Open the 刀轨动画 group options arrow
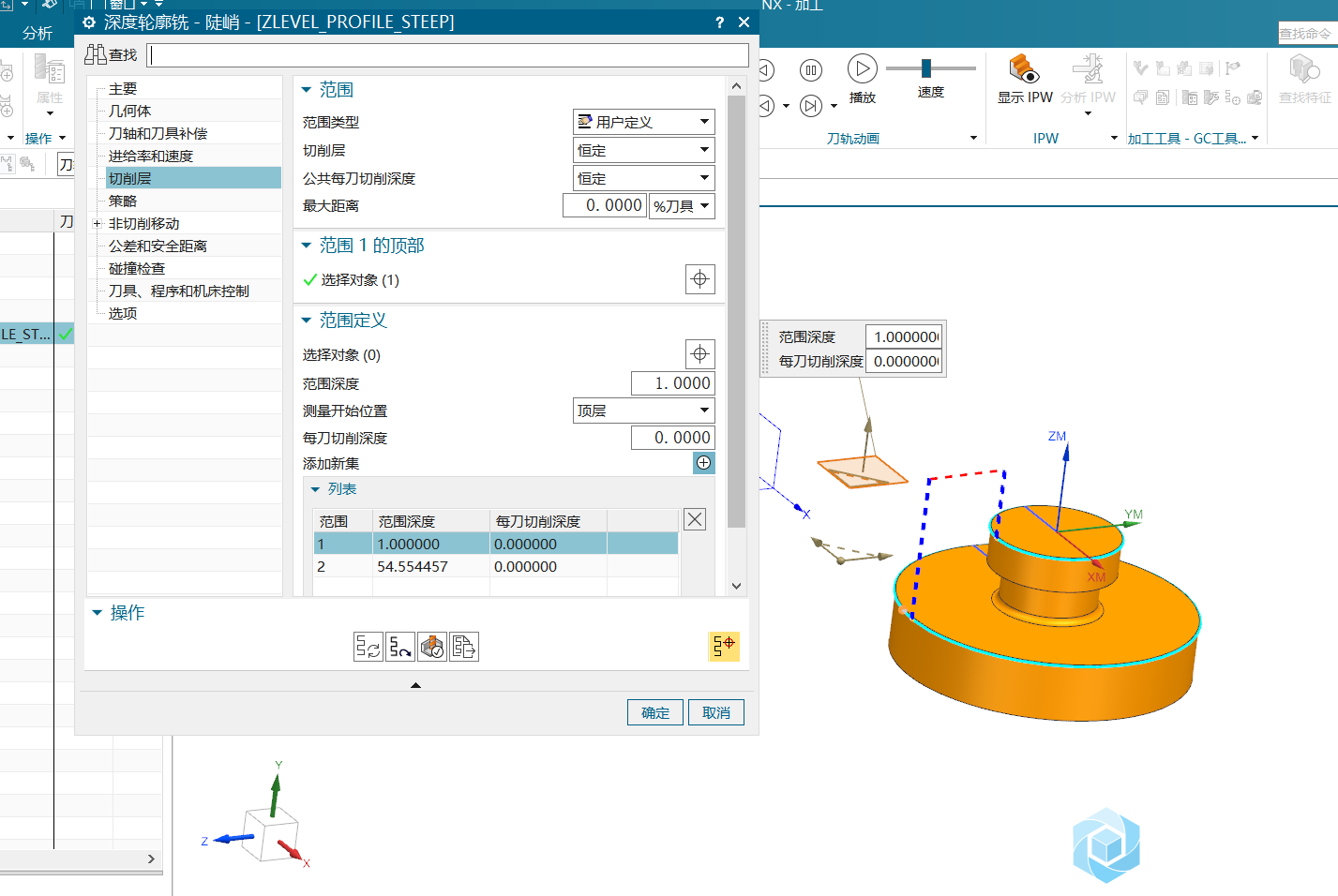Image resolution: width=1338 pixels, height=896 pixels. (973, 138)
